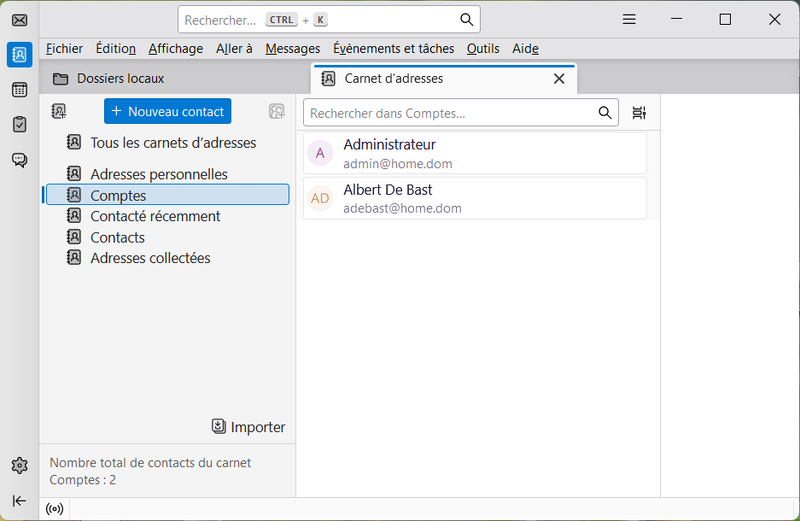Open the Aide menu
The width and height of the screenshot is (800, 521).
(526, 48)
